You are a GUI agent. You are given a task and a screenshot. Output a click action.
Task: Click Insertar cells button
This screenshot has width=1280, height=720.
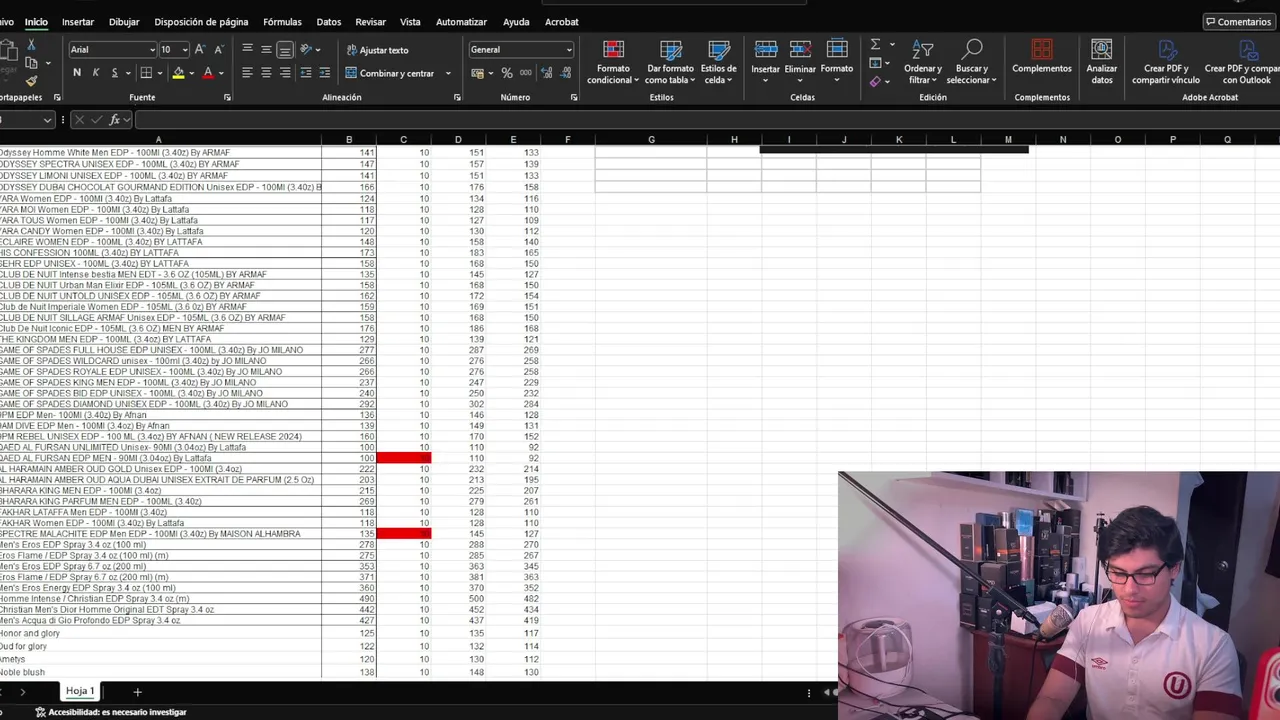[765, 62]
